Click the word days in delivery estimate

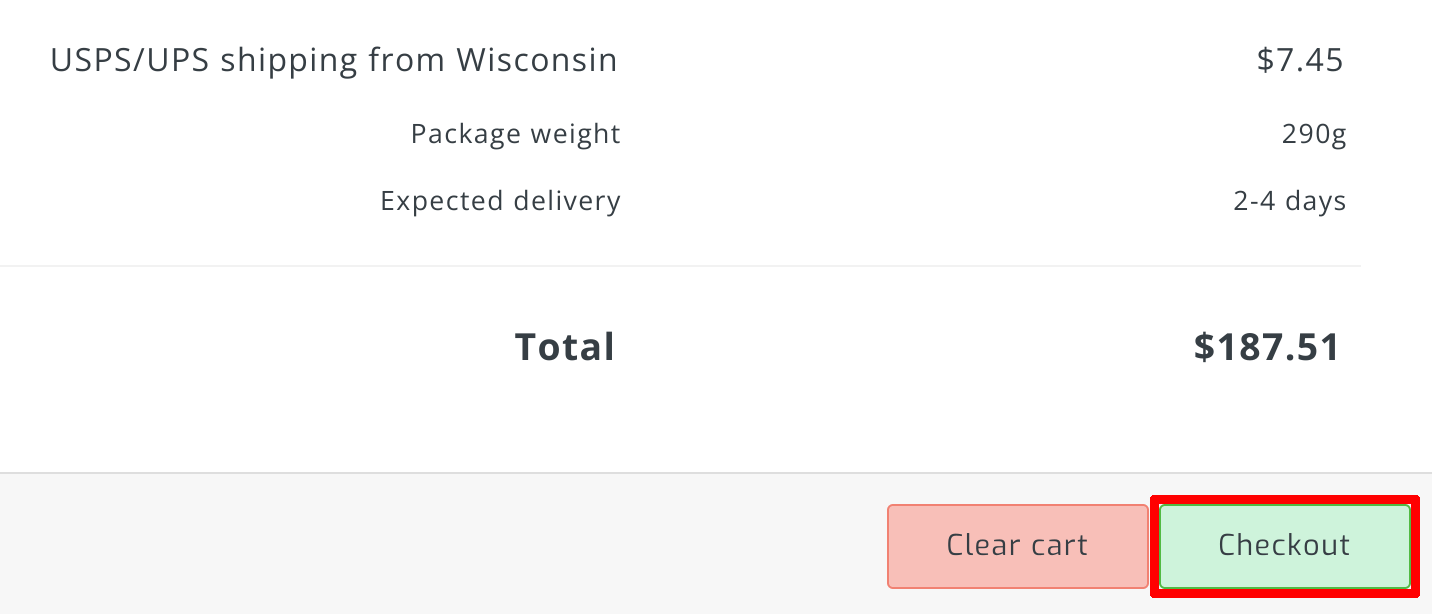(1316, 201)
